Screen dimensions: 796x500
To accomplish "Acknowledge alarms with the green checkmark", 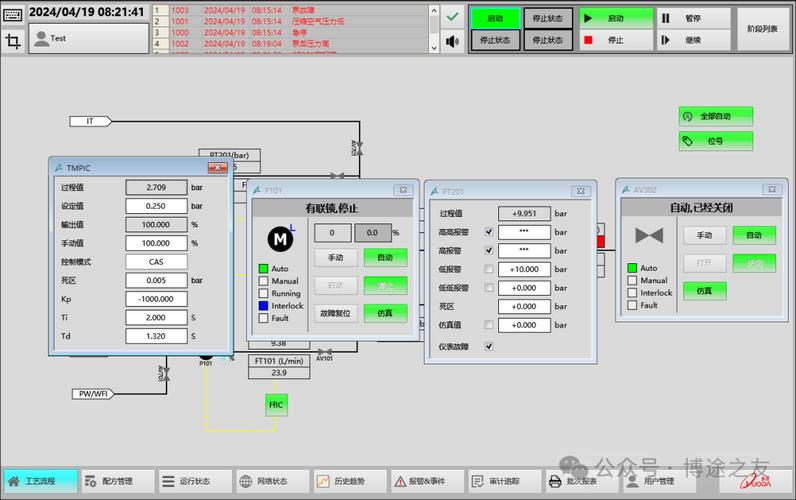I will point(452,17).
